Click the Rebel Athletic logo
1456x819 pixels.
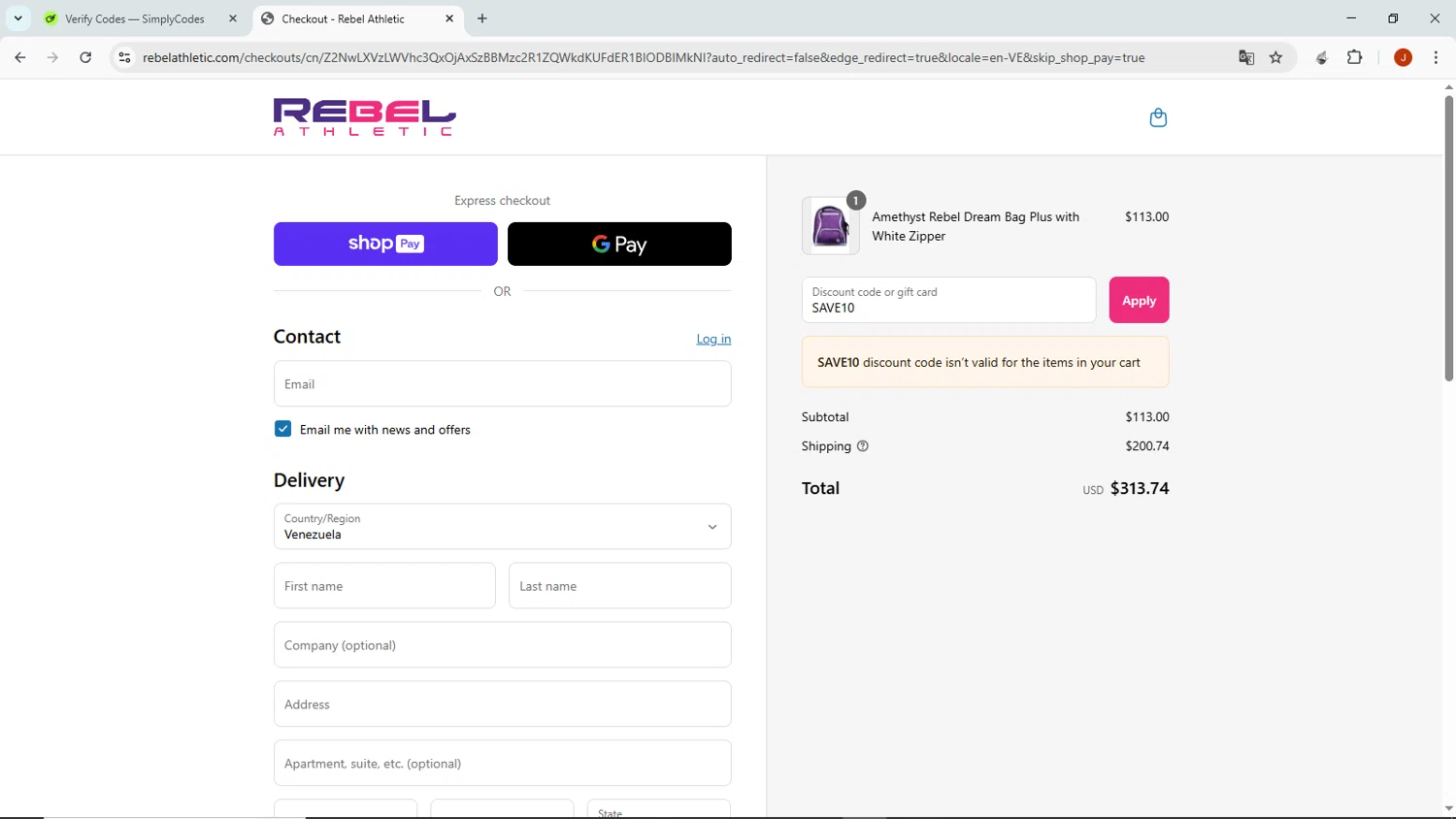(365, 117)
